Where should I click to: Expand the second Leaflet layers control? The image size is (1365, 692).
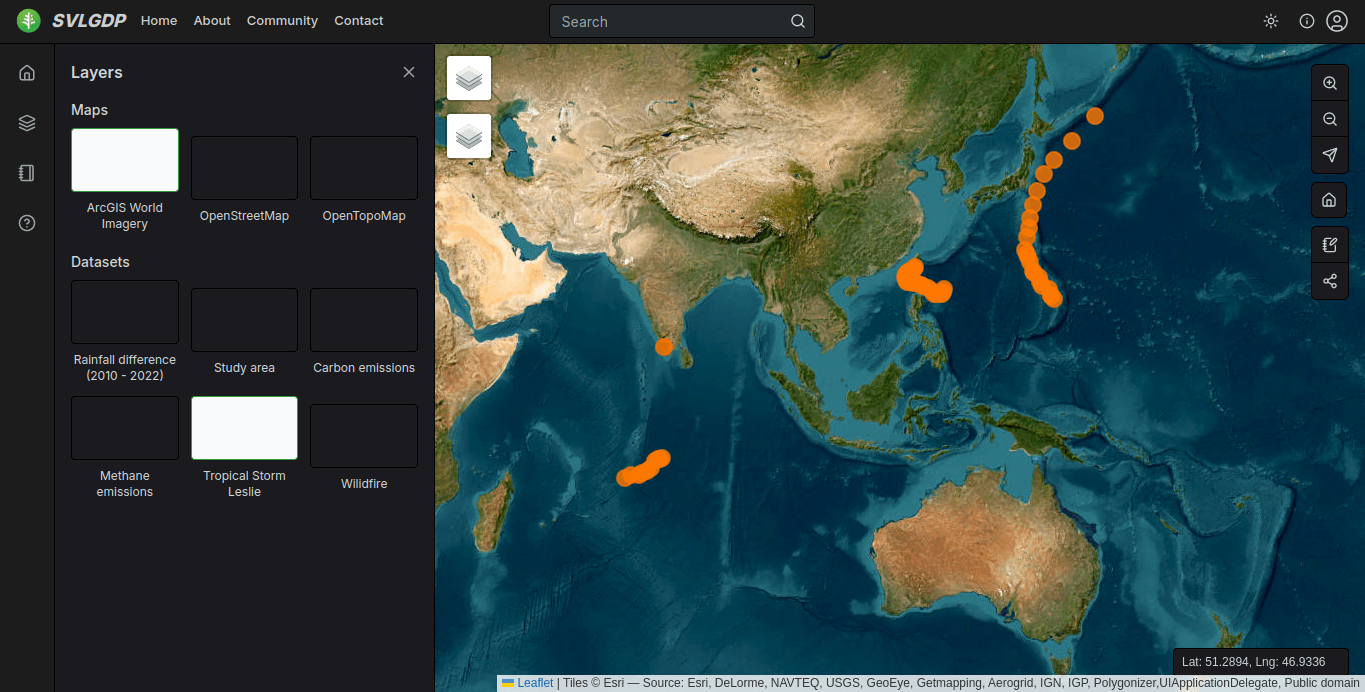tap(469, 136)
